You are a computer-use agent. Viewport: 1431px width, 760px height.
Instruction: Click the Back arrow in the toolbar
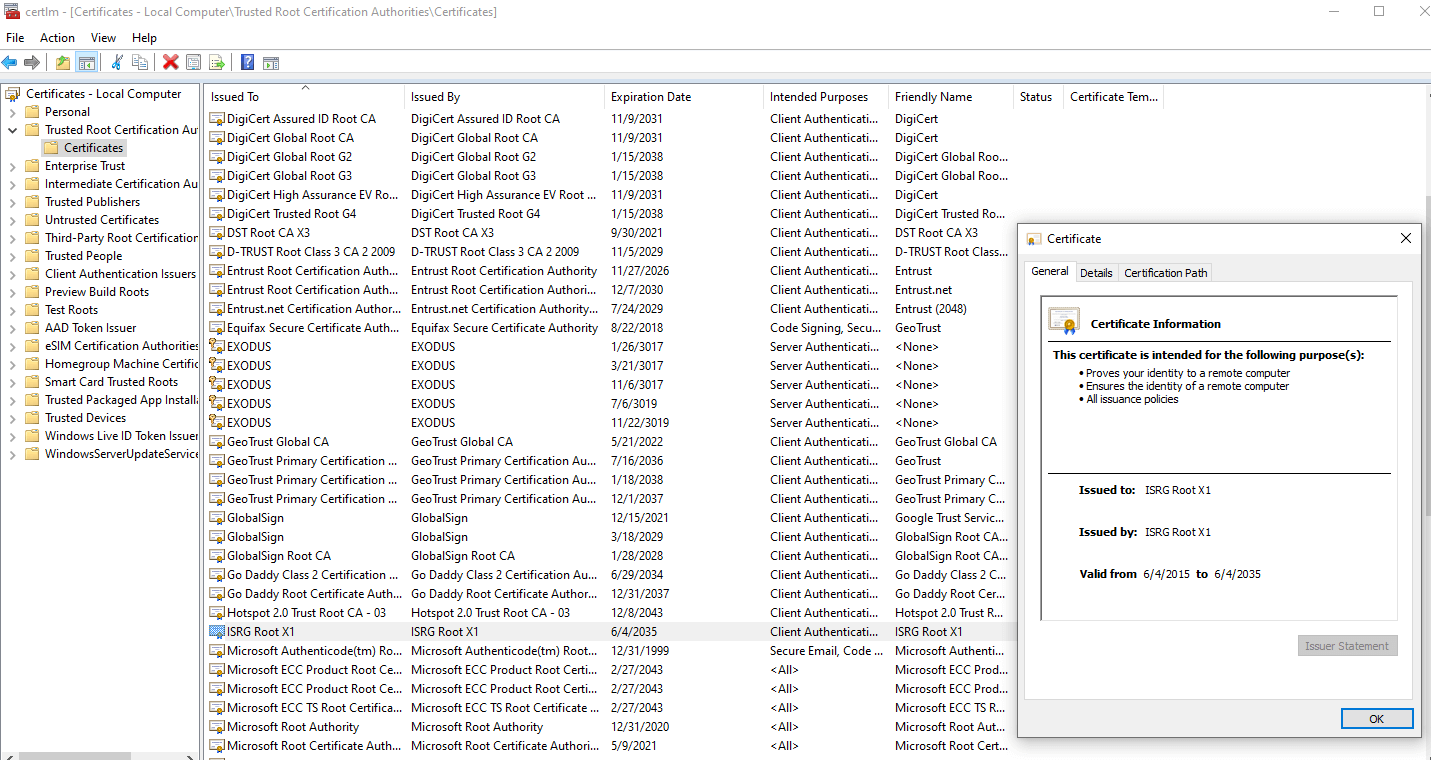pyautogui.click(x=10, y=62)
